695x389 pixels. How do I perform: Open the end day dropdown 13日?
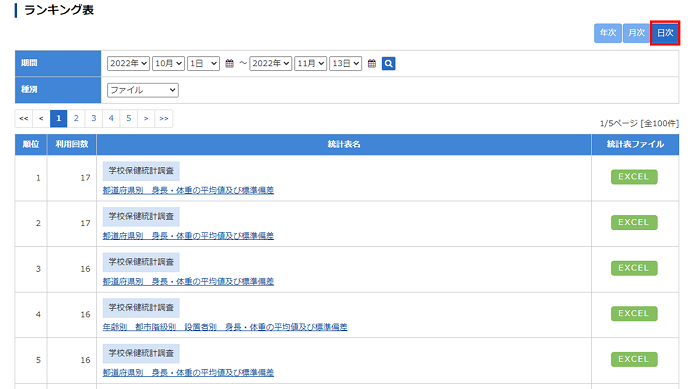[x=346, y=63]
